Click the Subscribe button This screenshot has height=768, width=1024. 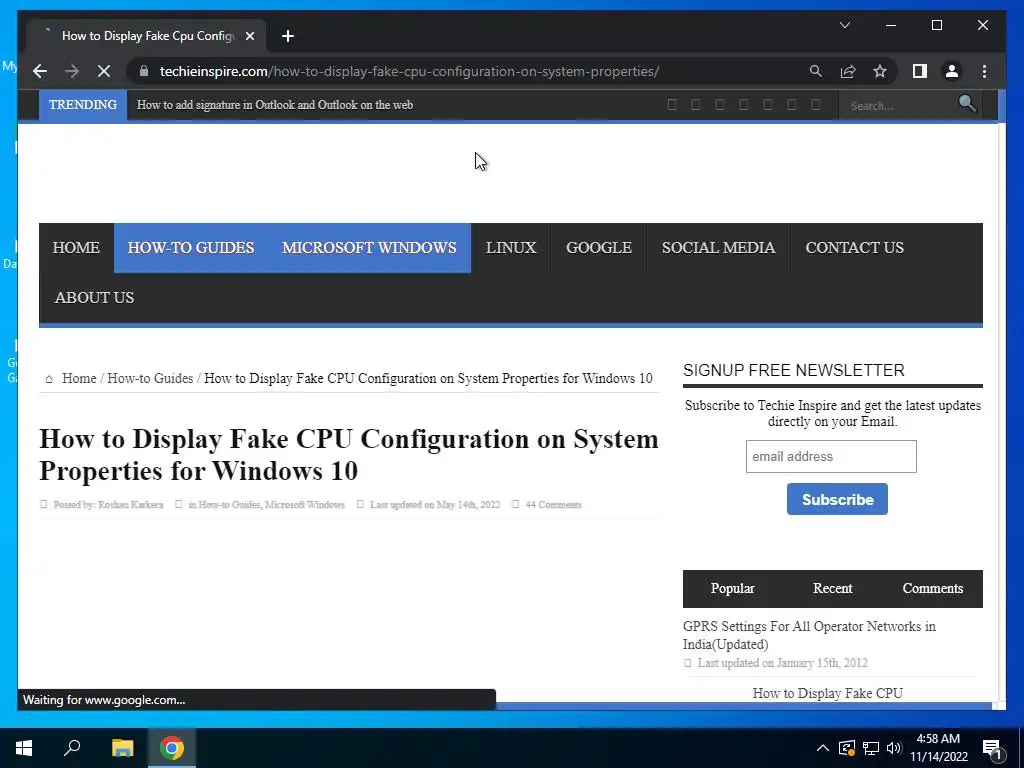click(x=837, y=500)
